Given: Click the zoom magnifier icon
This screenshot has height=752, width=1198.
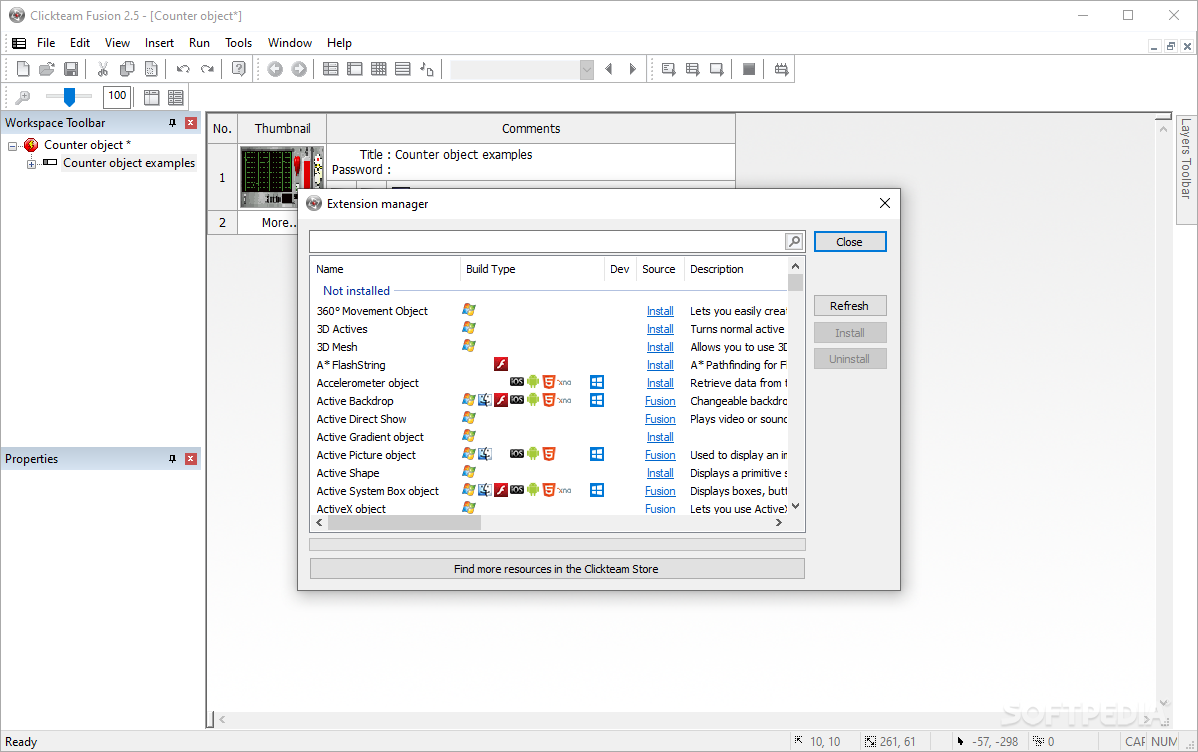Looking at the screenshot, I should click(x=23, y=97).
